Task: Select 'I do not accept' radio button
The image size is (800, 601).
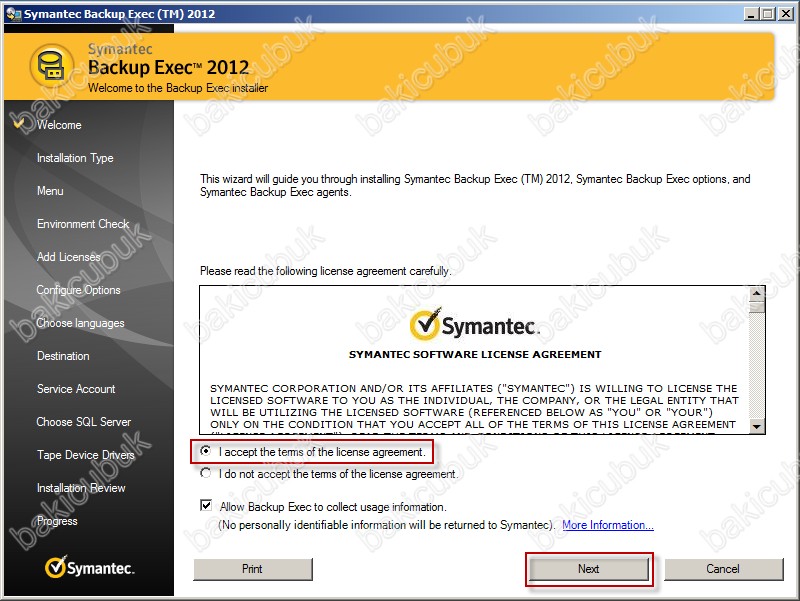Action: pyautogui.click(x=206, y=473)
